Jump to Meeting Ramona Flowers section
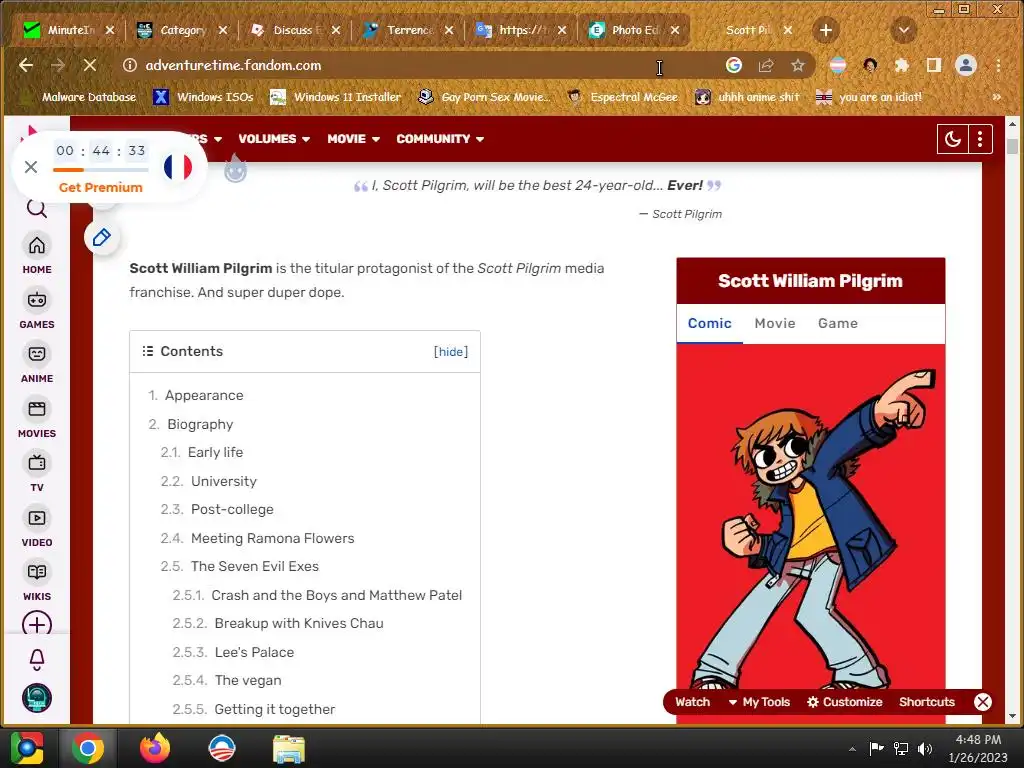This screenshot has width=1024, height=768. (272, 539)
